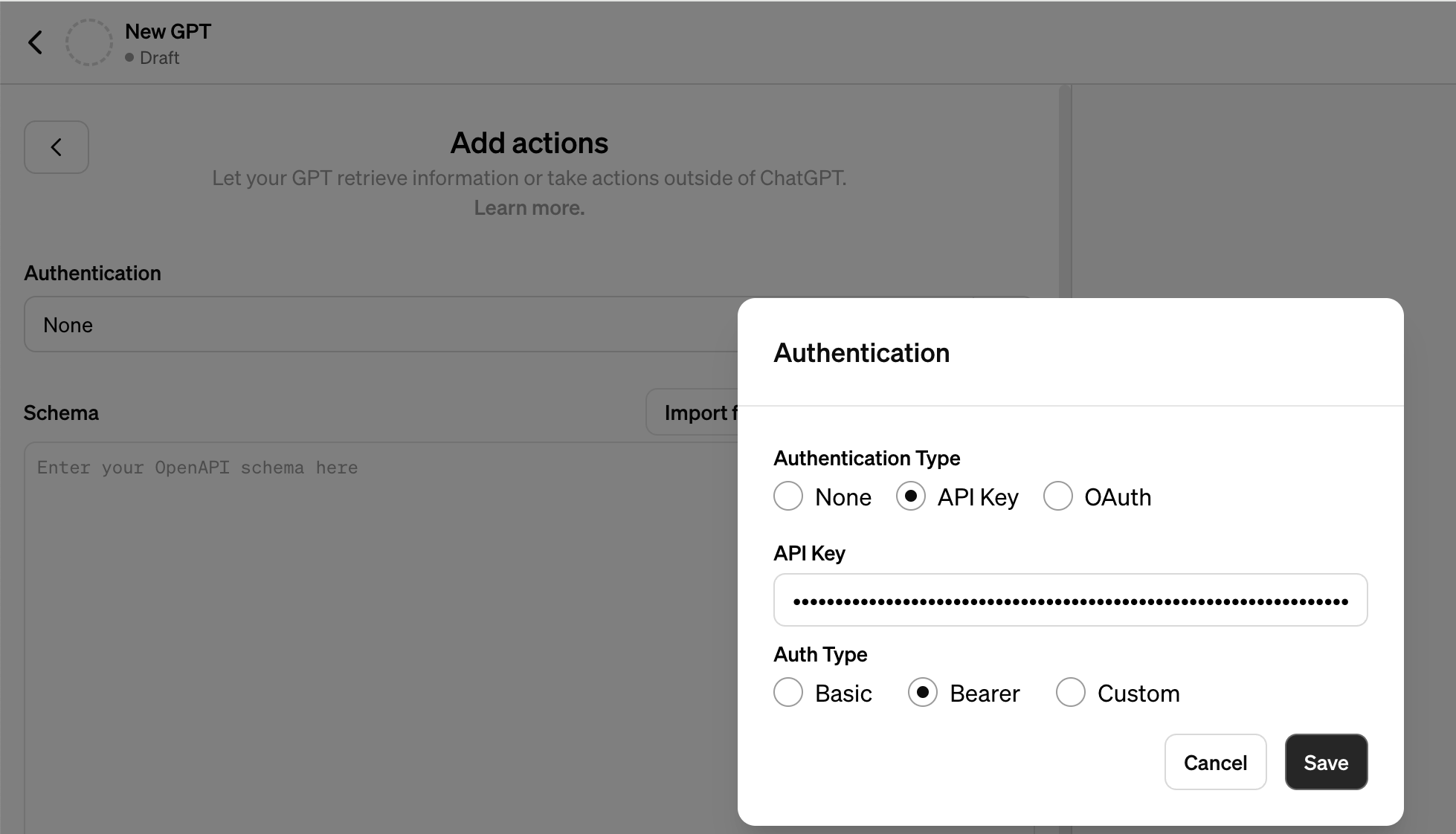Choose Custom as the Auth Type
The image size is (1456, 834).
[1070, 692]
